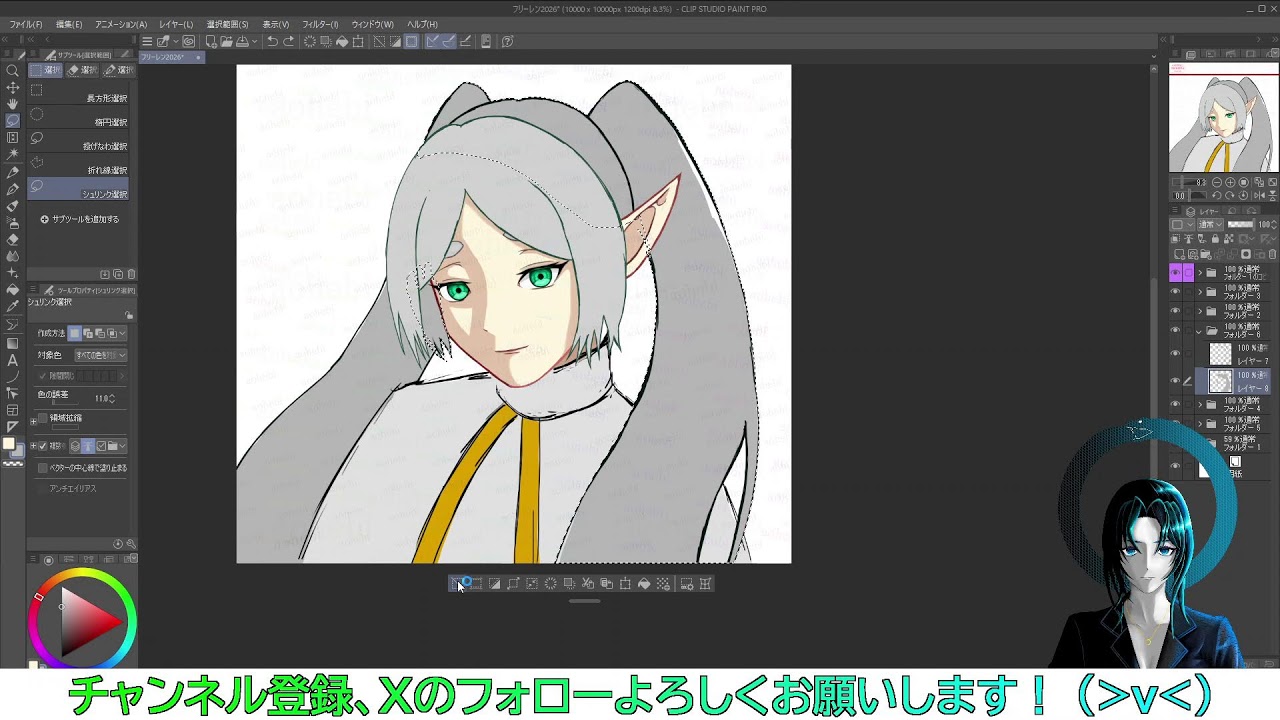Select the Eraser tool in toolbox
1280x720 pixels.
[x=12, y=240]
